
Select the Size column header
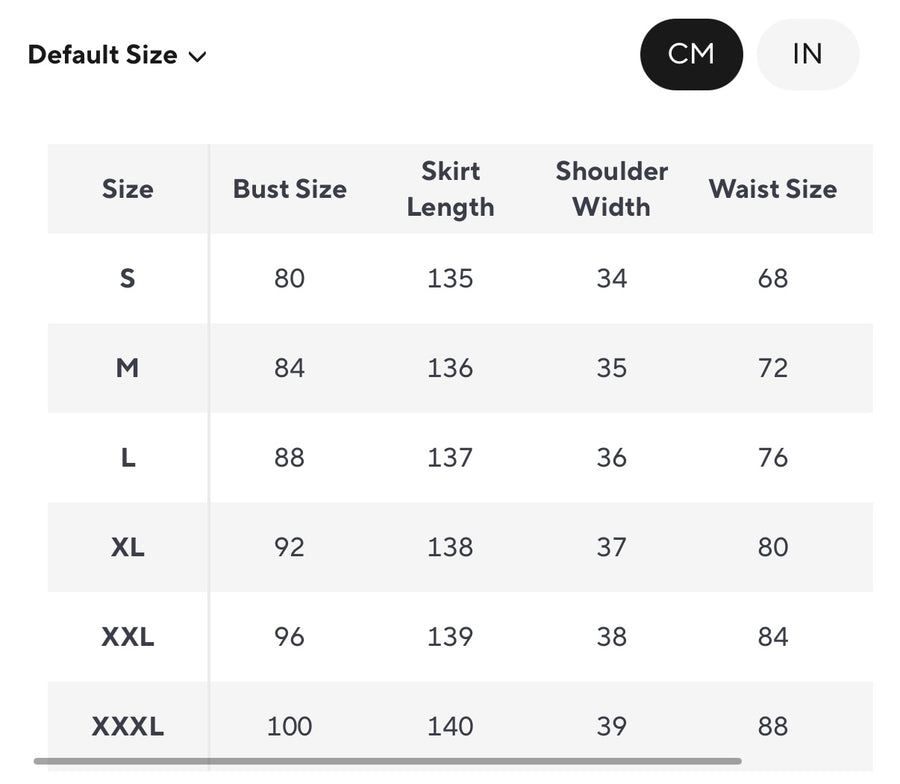tap(128, 189)
